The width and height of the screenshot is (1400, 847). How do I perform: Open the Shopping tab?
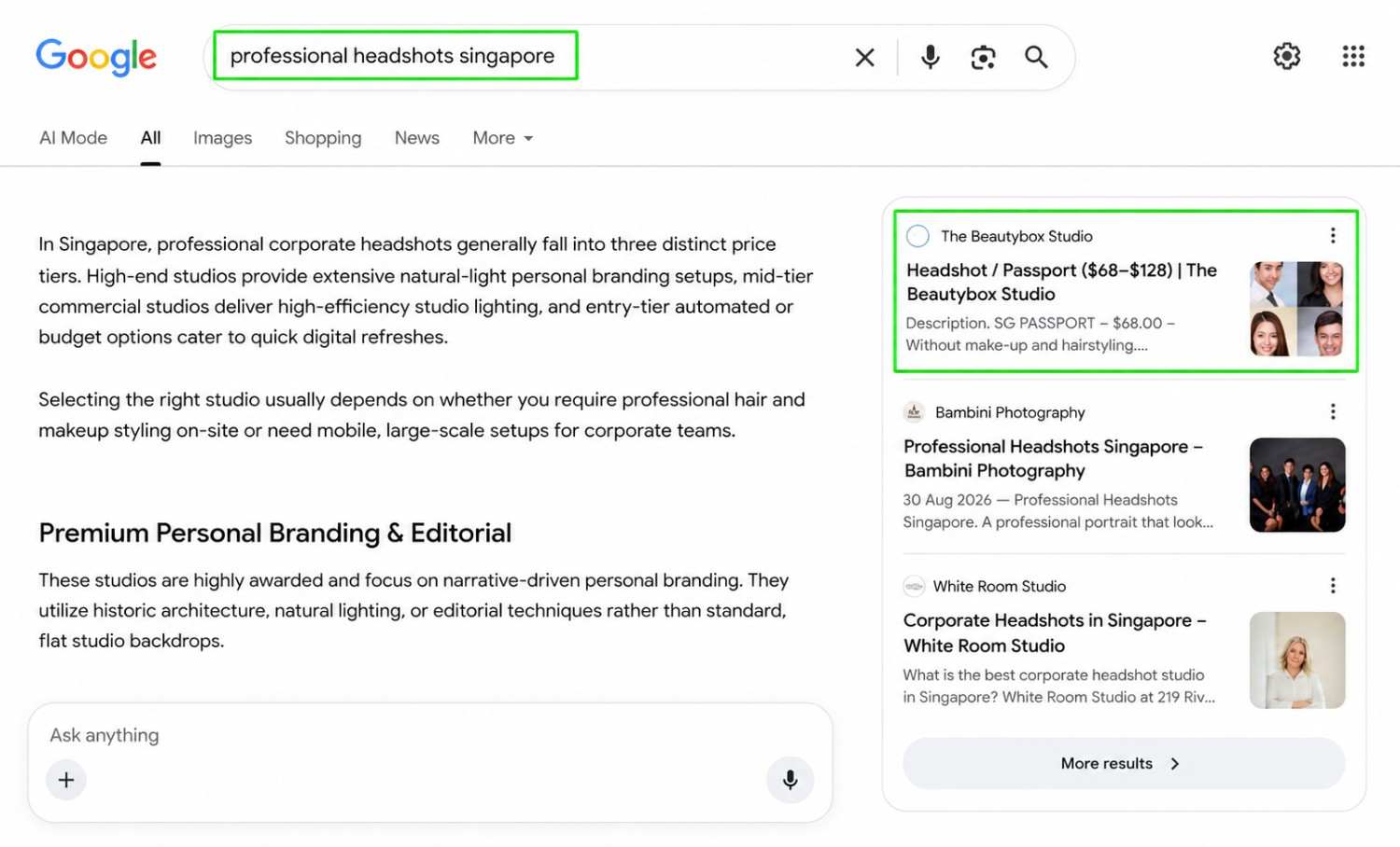[323, 138]
